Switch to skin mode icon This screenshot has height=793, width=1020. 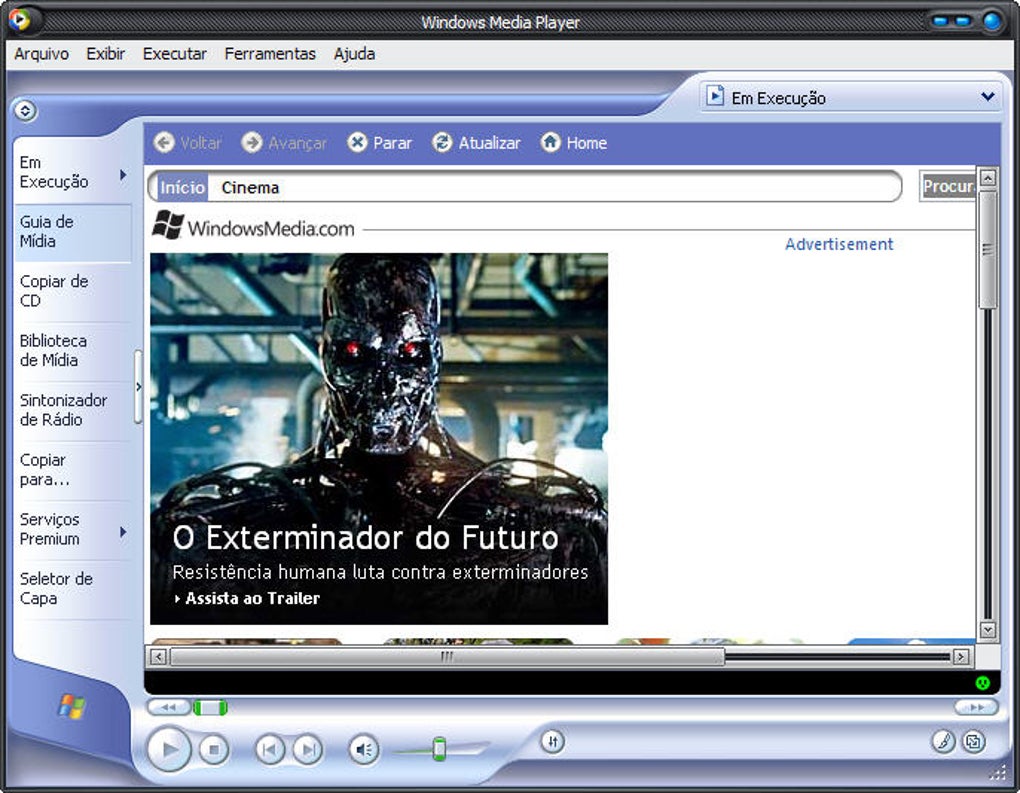pyautogui.click(x=974, y=741)
